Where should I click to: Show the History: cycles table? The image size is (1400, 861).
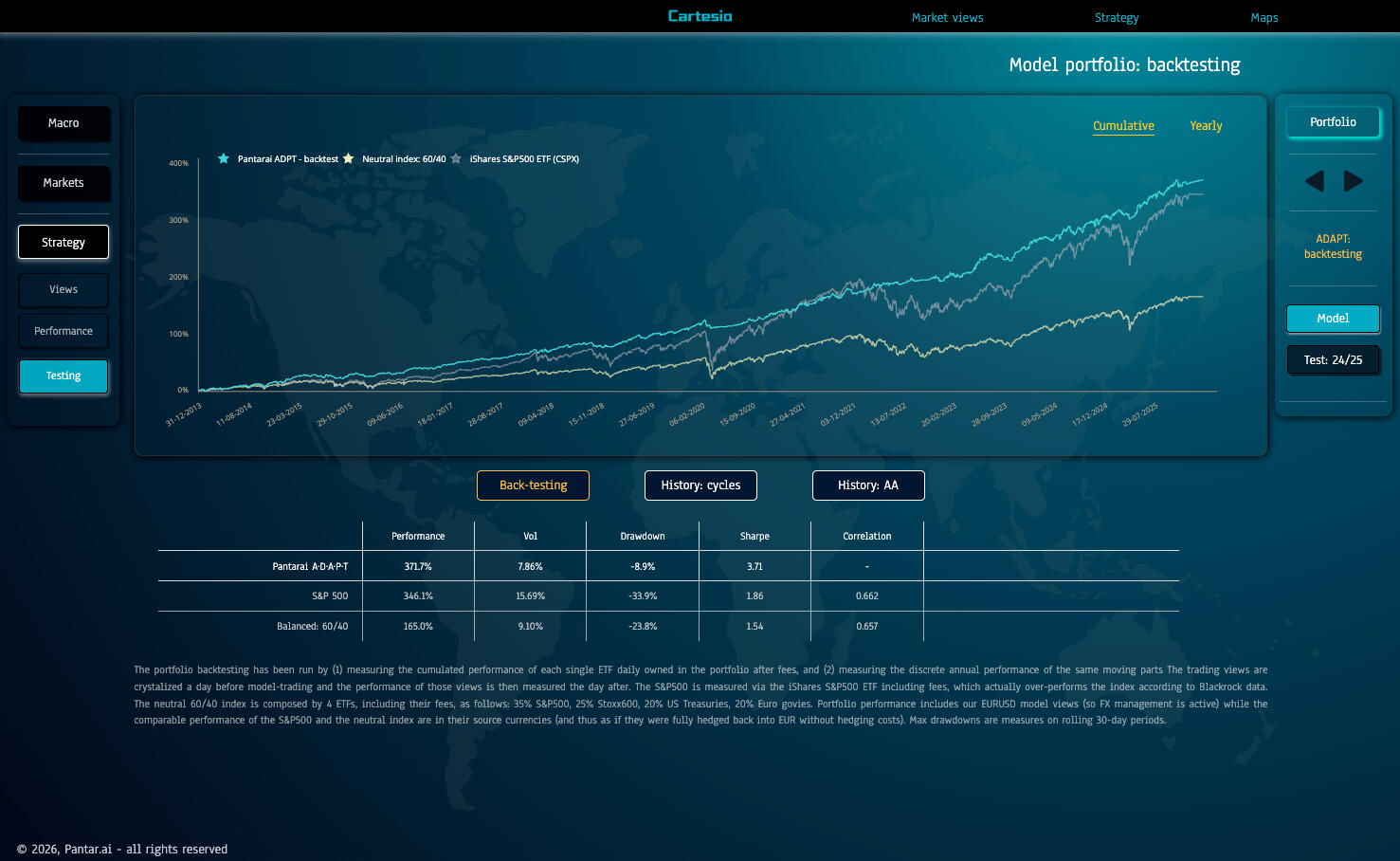tap(700, 485)
